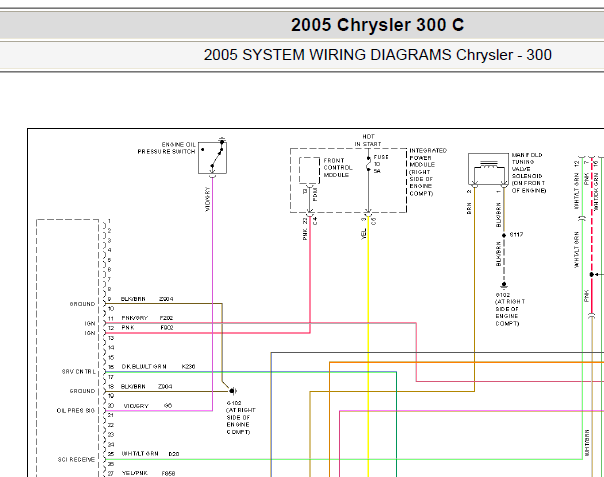Click the '2005 SYSTEM WIRING DIAGRAMS Chrysler - 300' heading
This screenshot has height=477, width=604.
pos(378,55)
